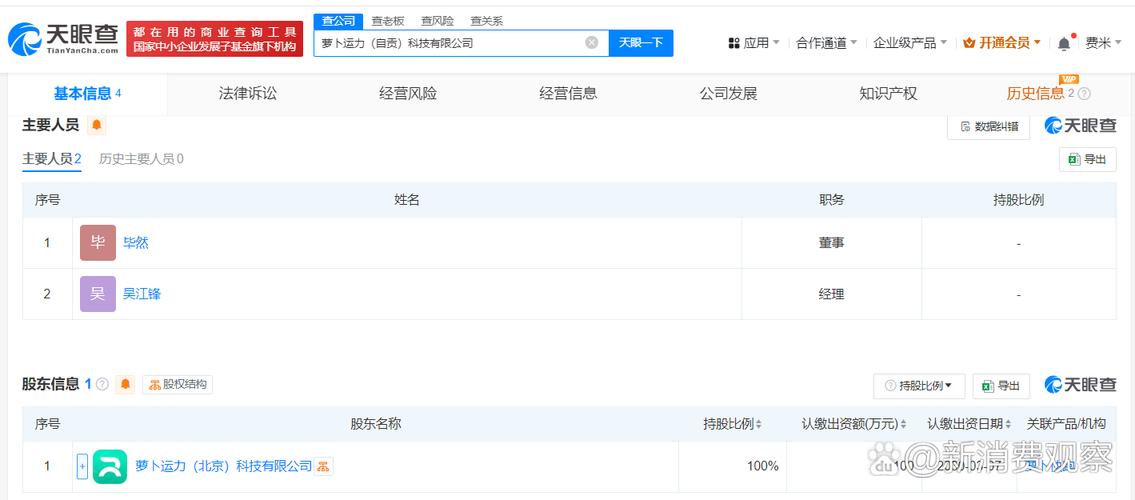This screenshot has height=500, width=1135.
Task: Click the 股权结构 button
Action: 177,384
